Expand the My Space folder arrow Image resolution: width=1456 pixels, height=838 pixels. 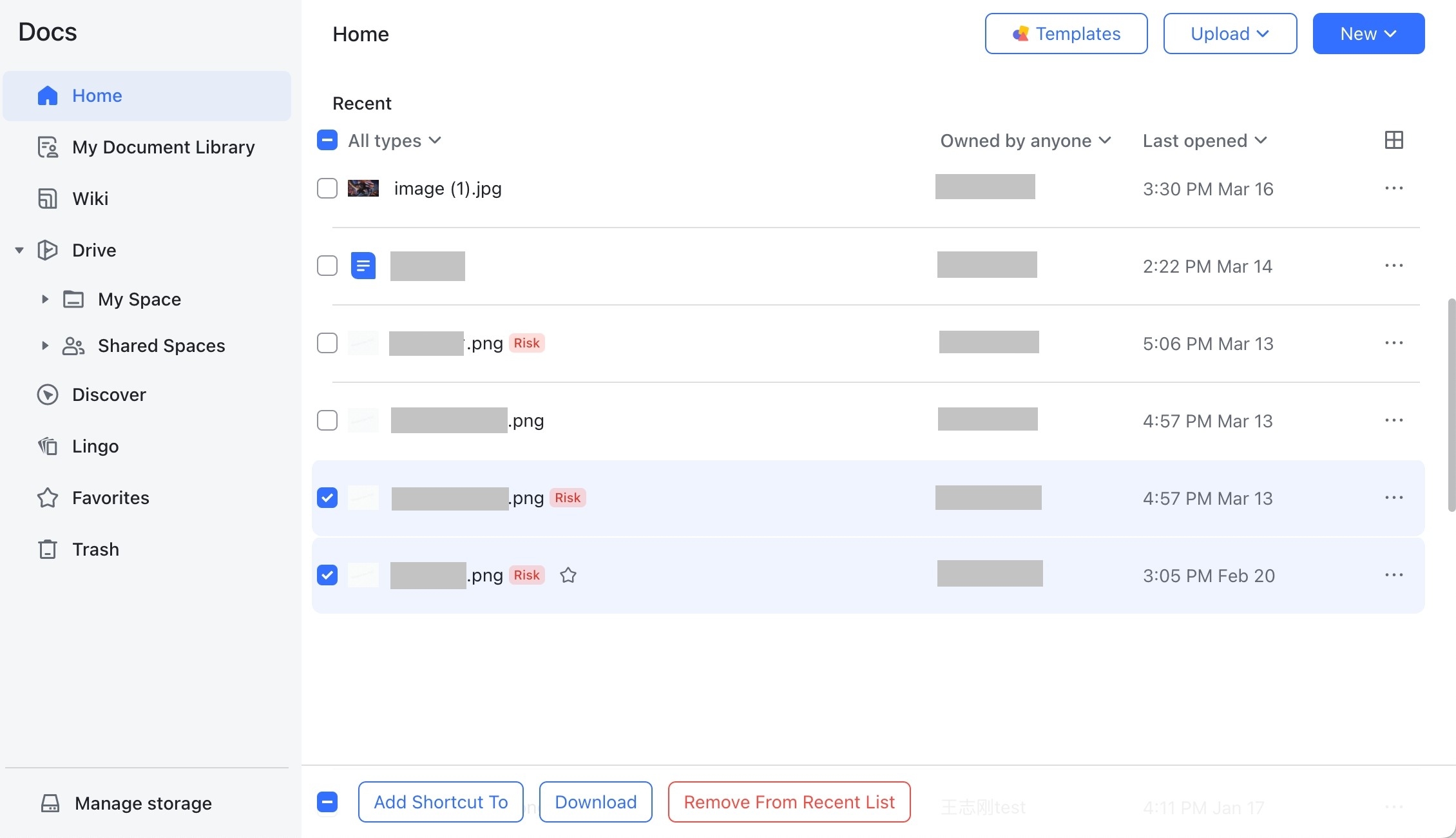pyautogui.click(x=44, y=299)
